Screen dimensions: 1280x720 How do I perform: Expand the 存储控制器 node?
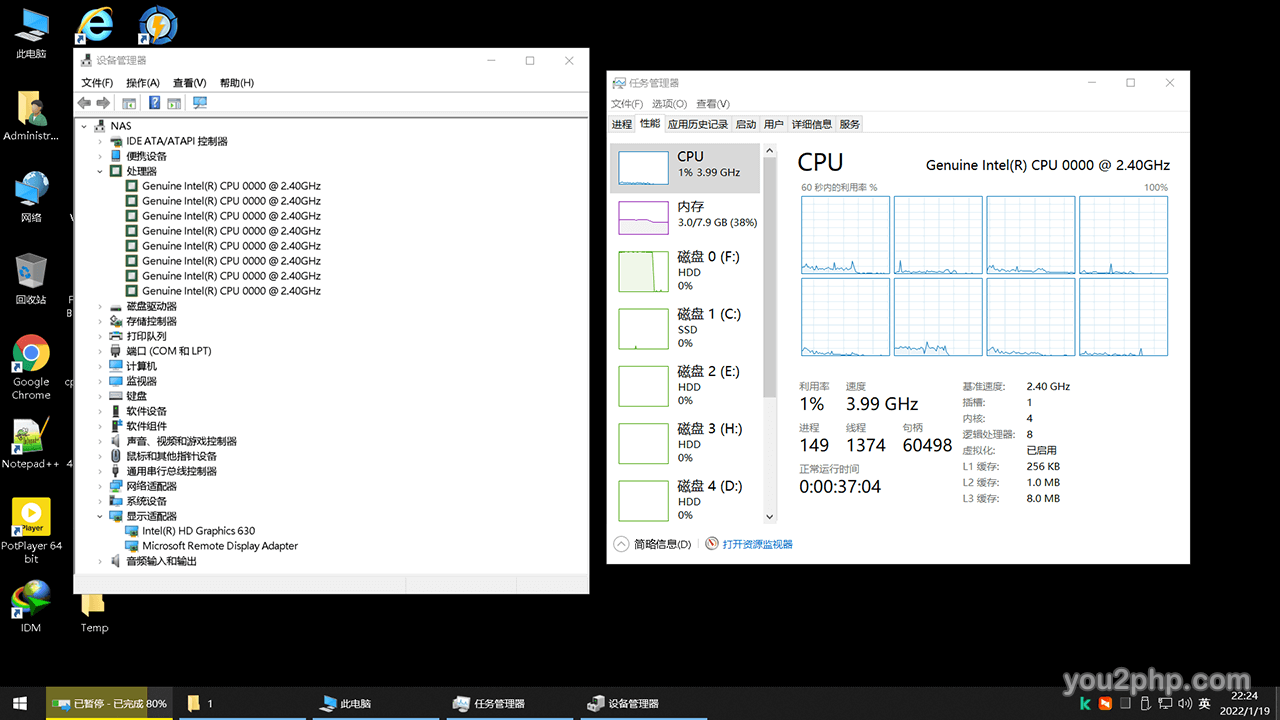100,321
